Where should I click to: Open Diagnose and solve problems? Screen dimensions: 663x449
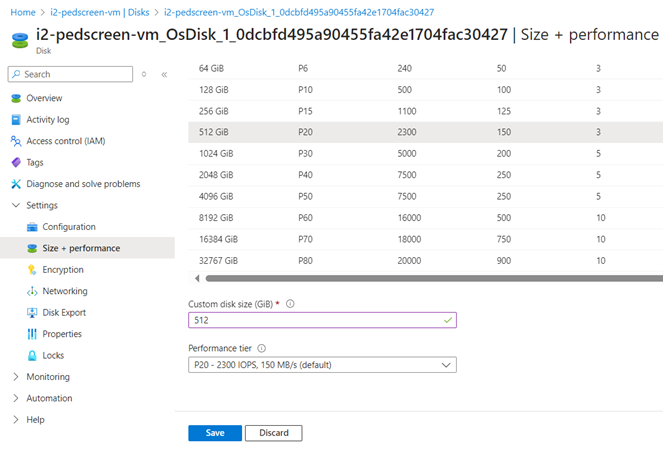[x=83, y=184]
